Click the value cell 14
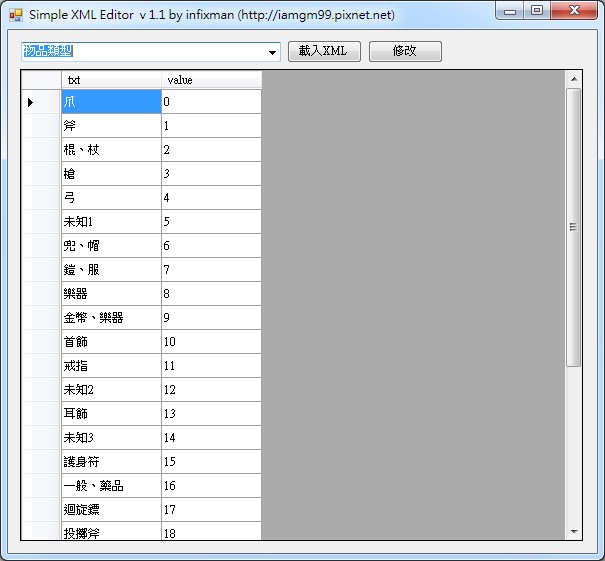 tap(211, 438)
